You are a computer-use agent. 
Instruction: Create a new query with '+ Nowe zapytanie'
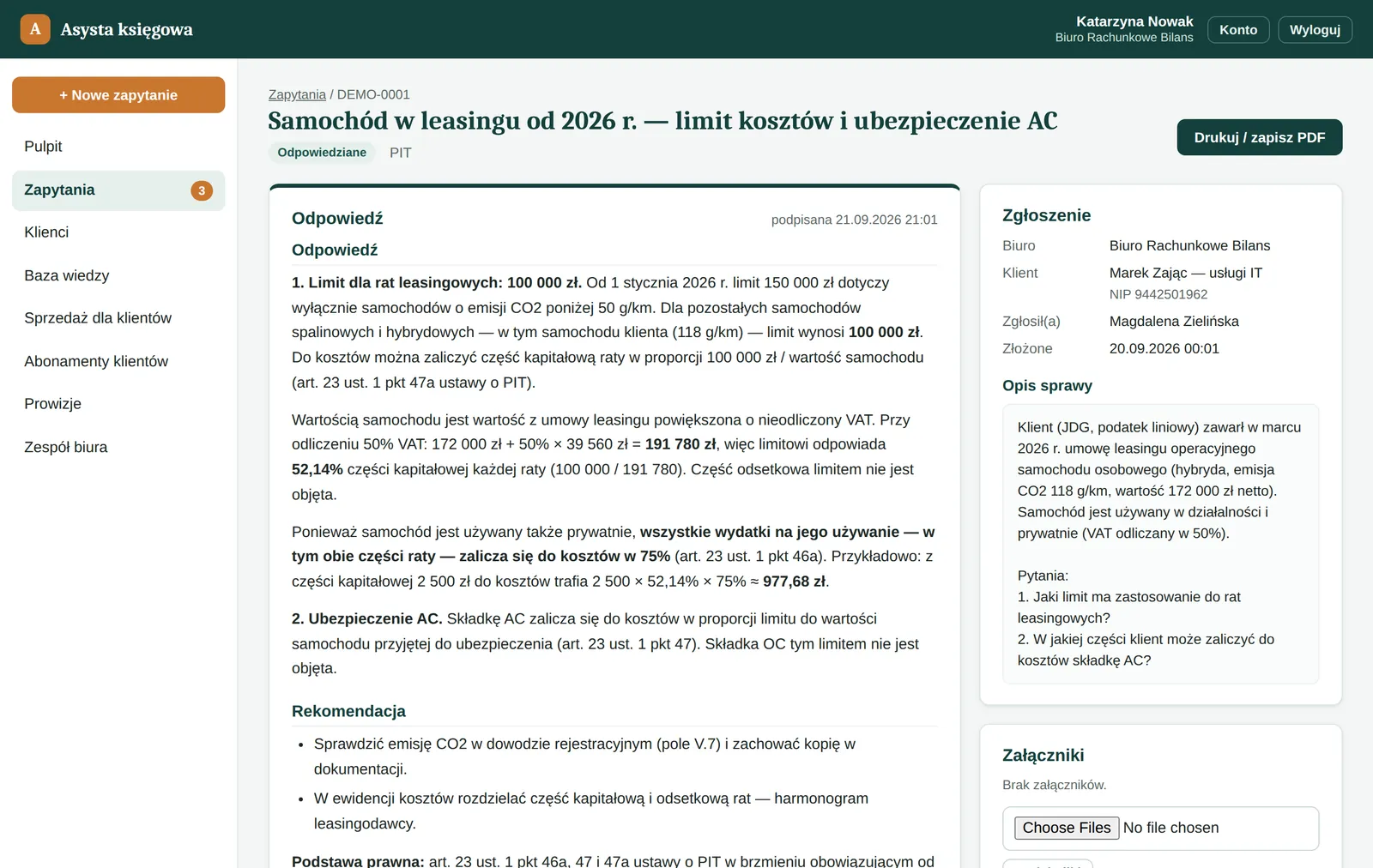click(118, 95)
